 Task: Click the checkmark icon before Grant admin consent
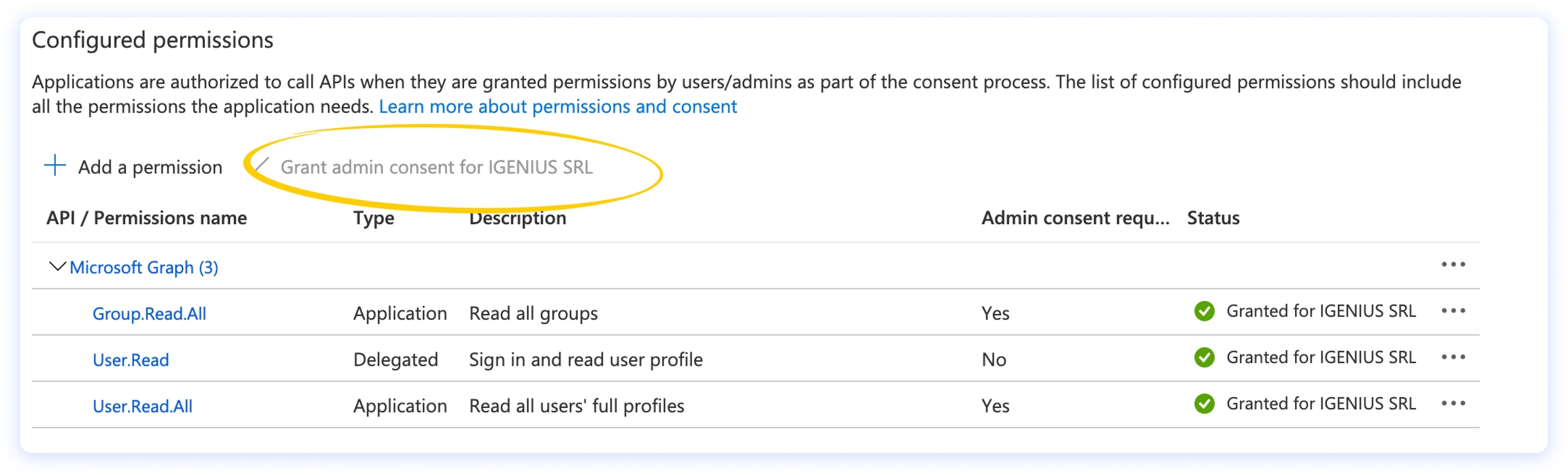click(261, 165)
